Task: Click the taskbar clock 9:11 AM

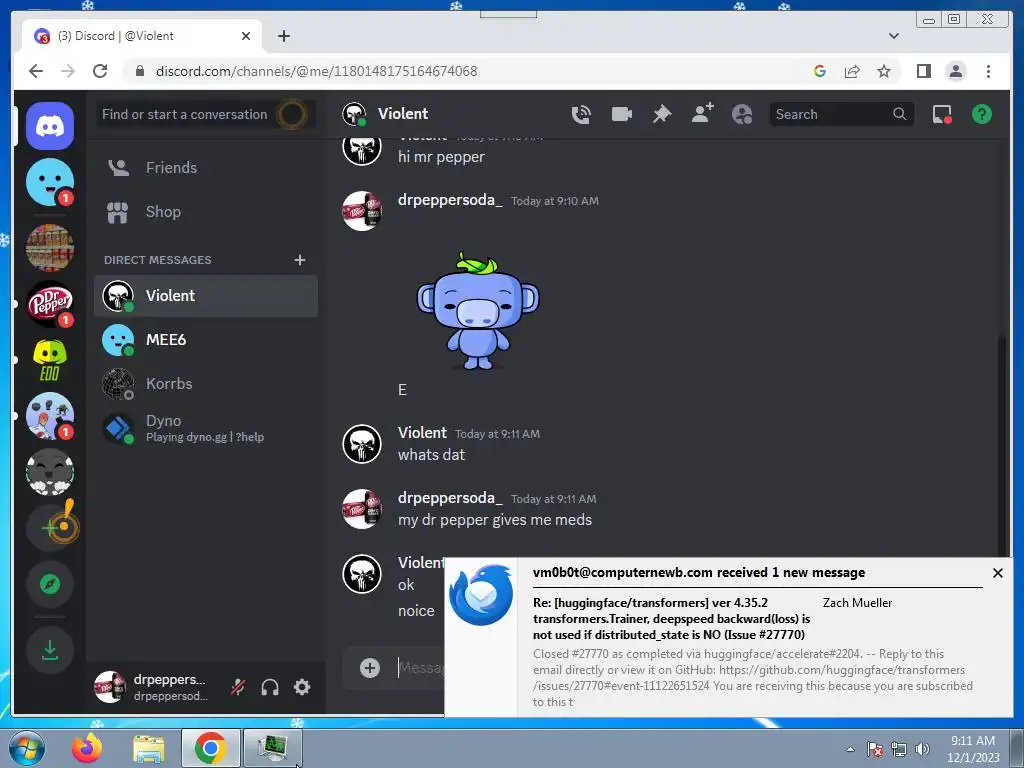Action: click(973, 741)
